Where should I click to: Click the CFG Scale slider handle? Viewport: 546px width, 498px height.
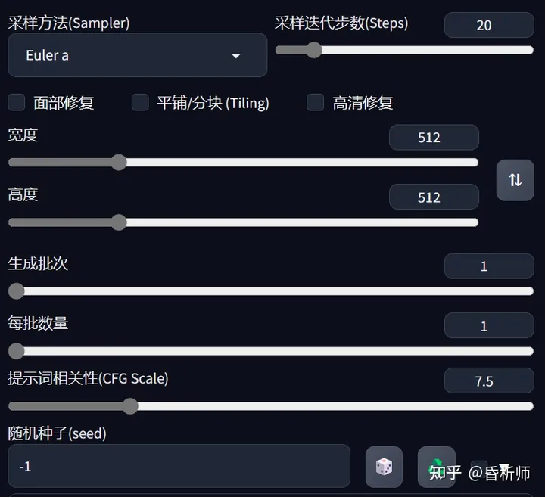click(x=131, y=406)
